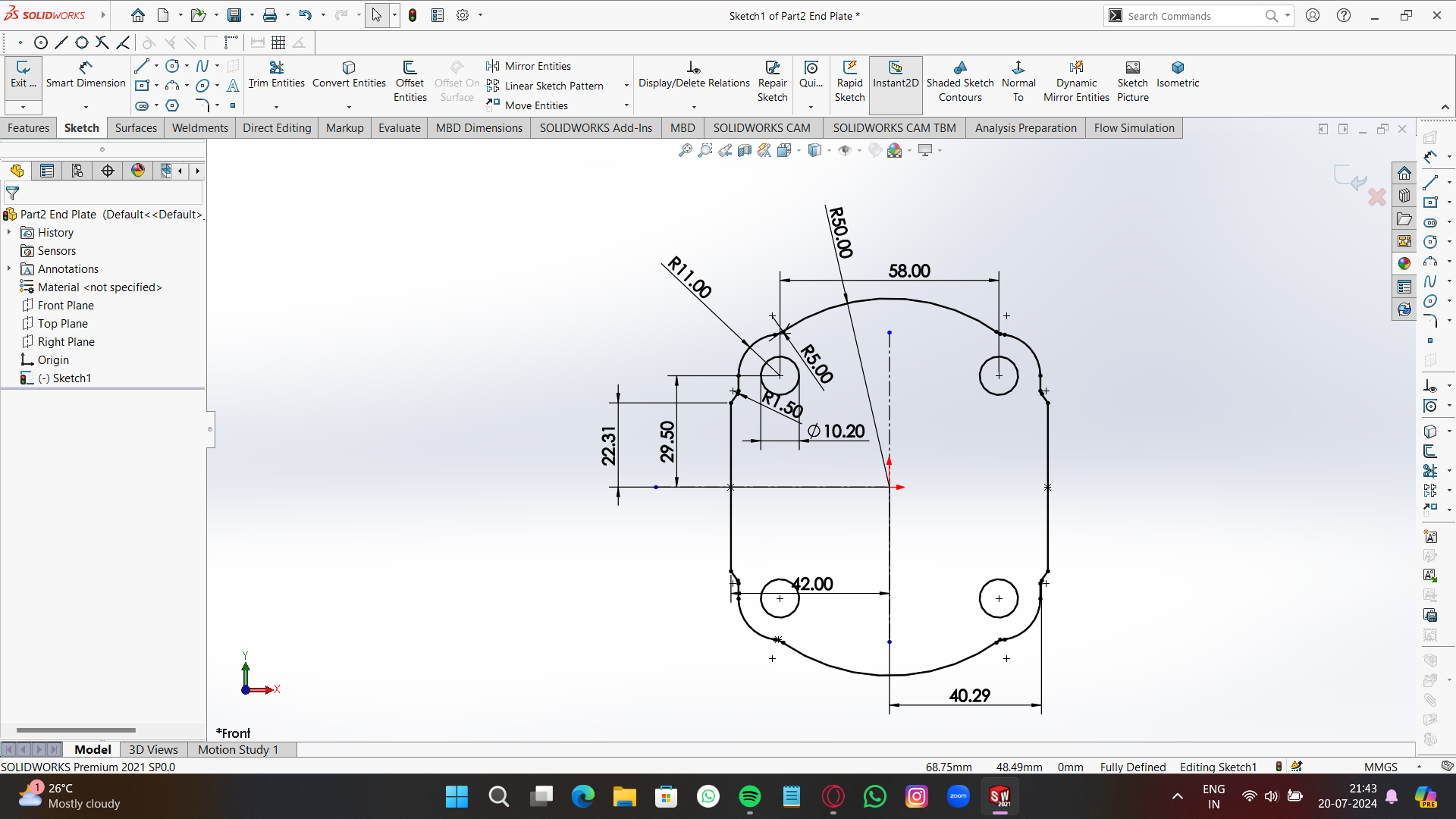1456x819 pixels.
Task: Open the Trim Entities dropdown arrow
Action: click(276, 107)
